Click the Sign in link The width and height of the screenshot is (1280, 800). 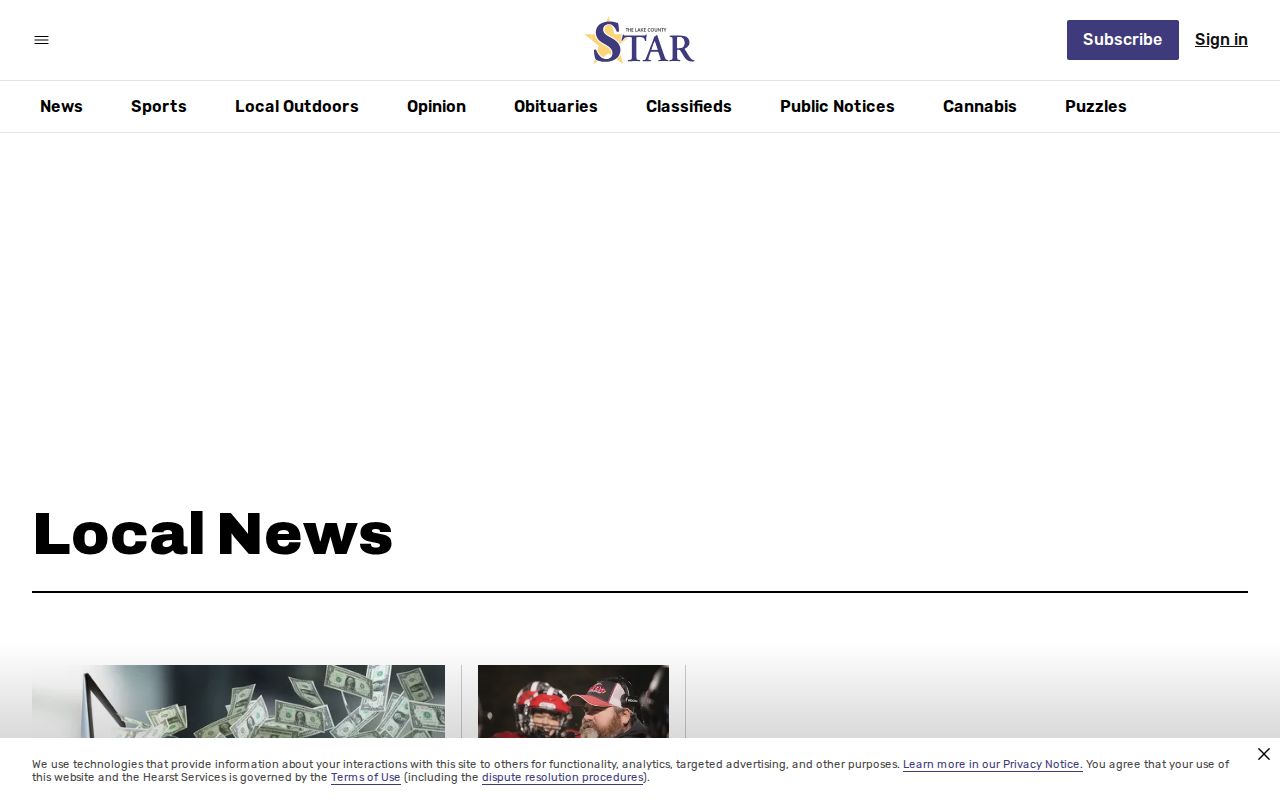[1221, 40]
